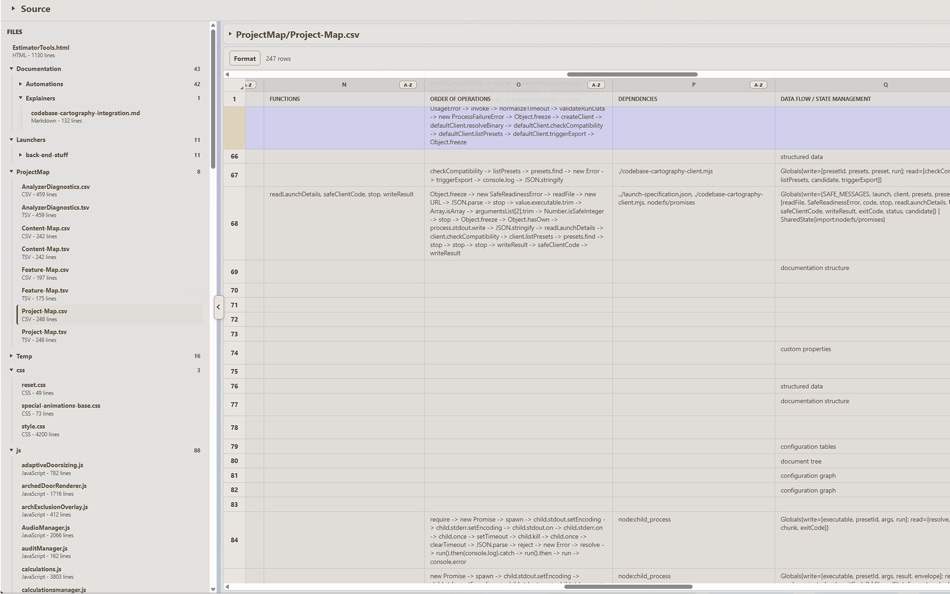Click the file sidebar vertical scrollbar thumb

pyautogui.click(x=213, y=99)
